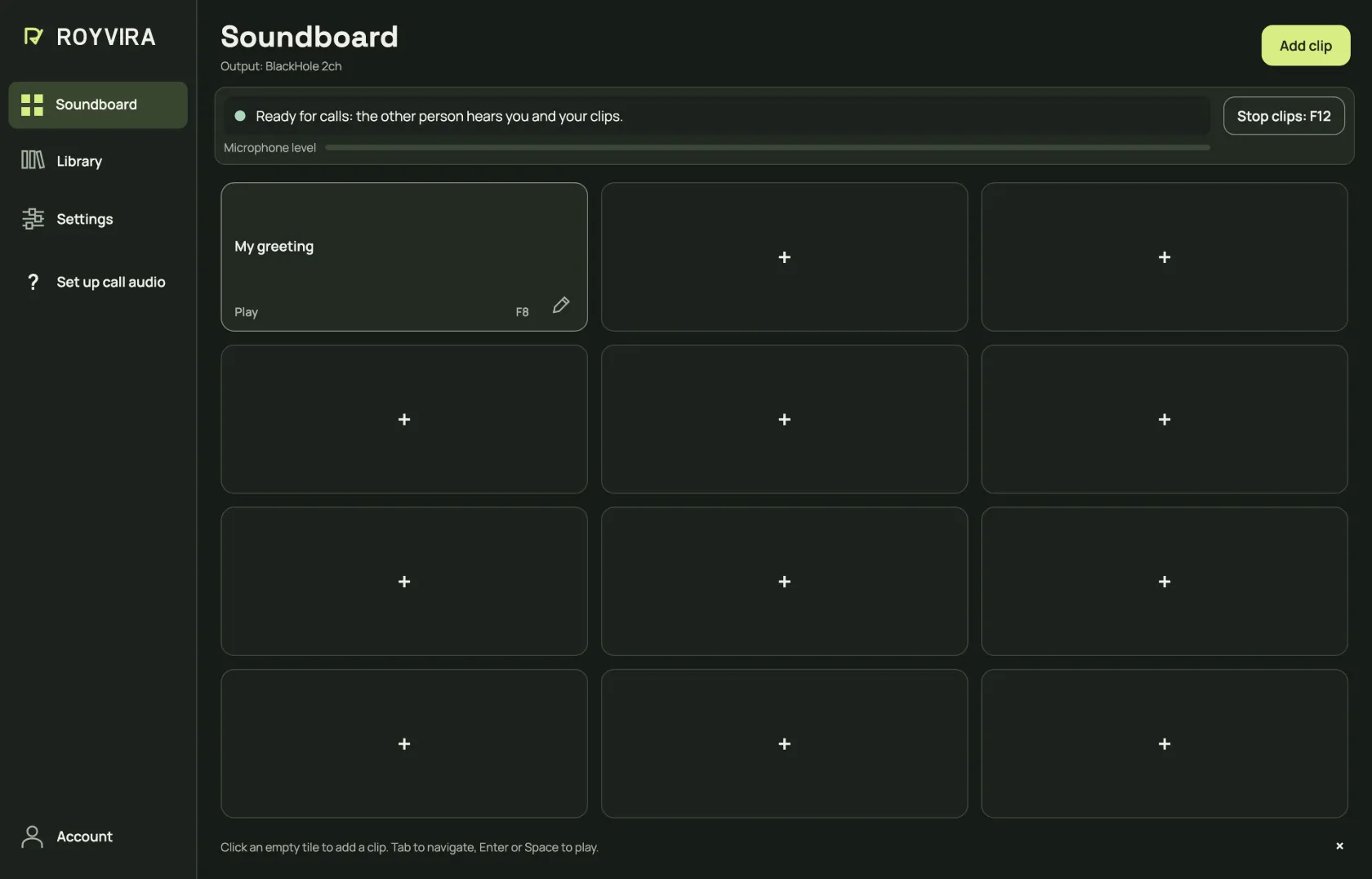Go to Settings in the sidebar
Viewport: 1372px width, 879px height.
pyautogui.click(x=98, y=219)
